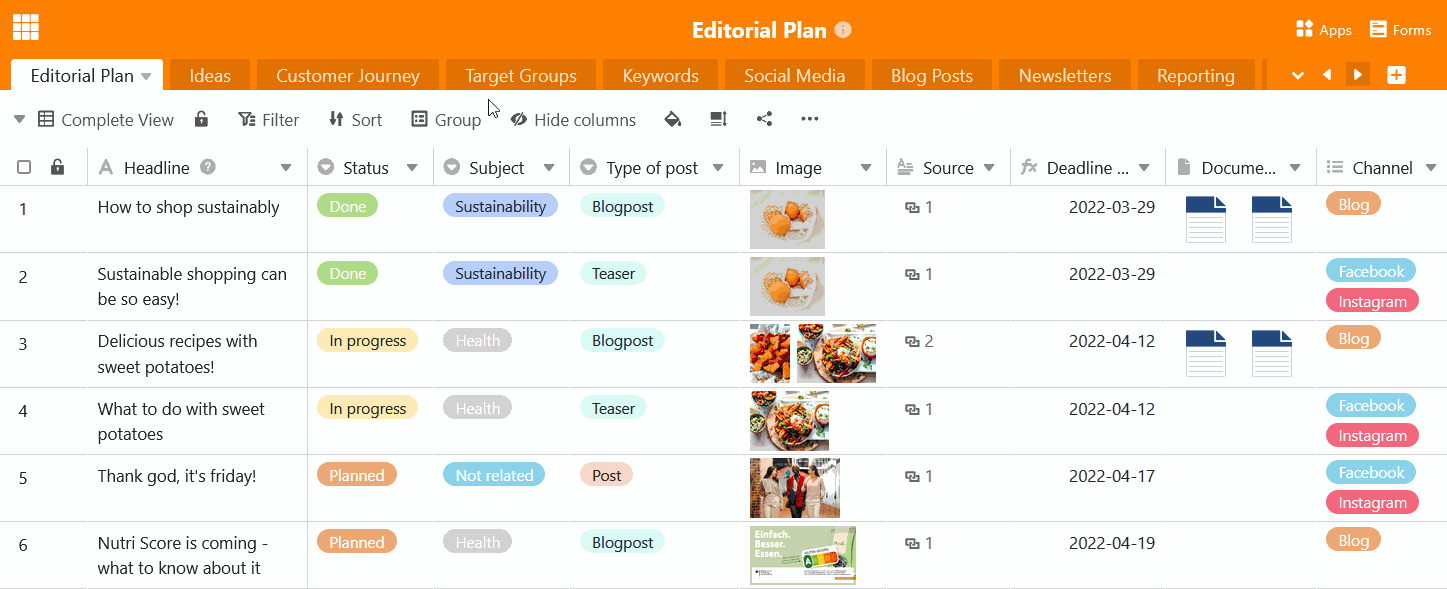
Task: Click the add new table plus icon
Action: coord(1397,75)
